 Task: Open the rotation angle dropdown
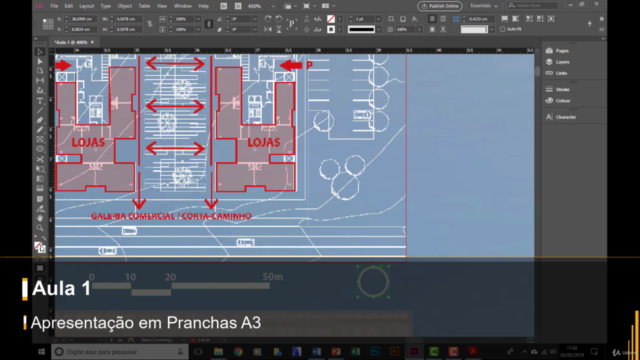click(x=255, y=19)
